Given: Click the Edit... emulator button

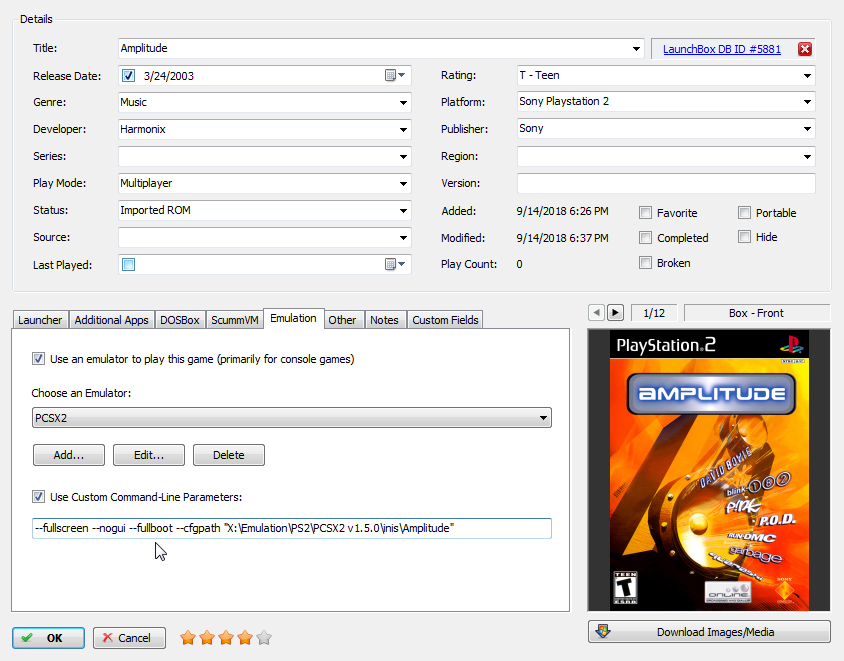Looking at the screenshot, I should [x=149, y=455].
